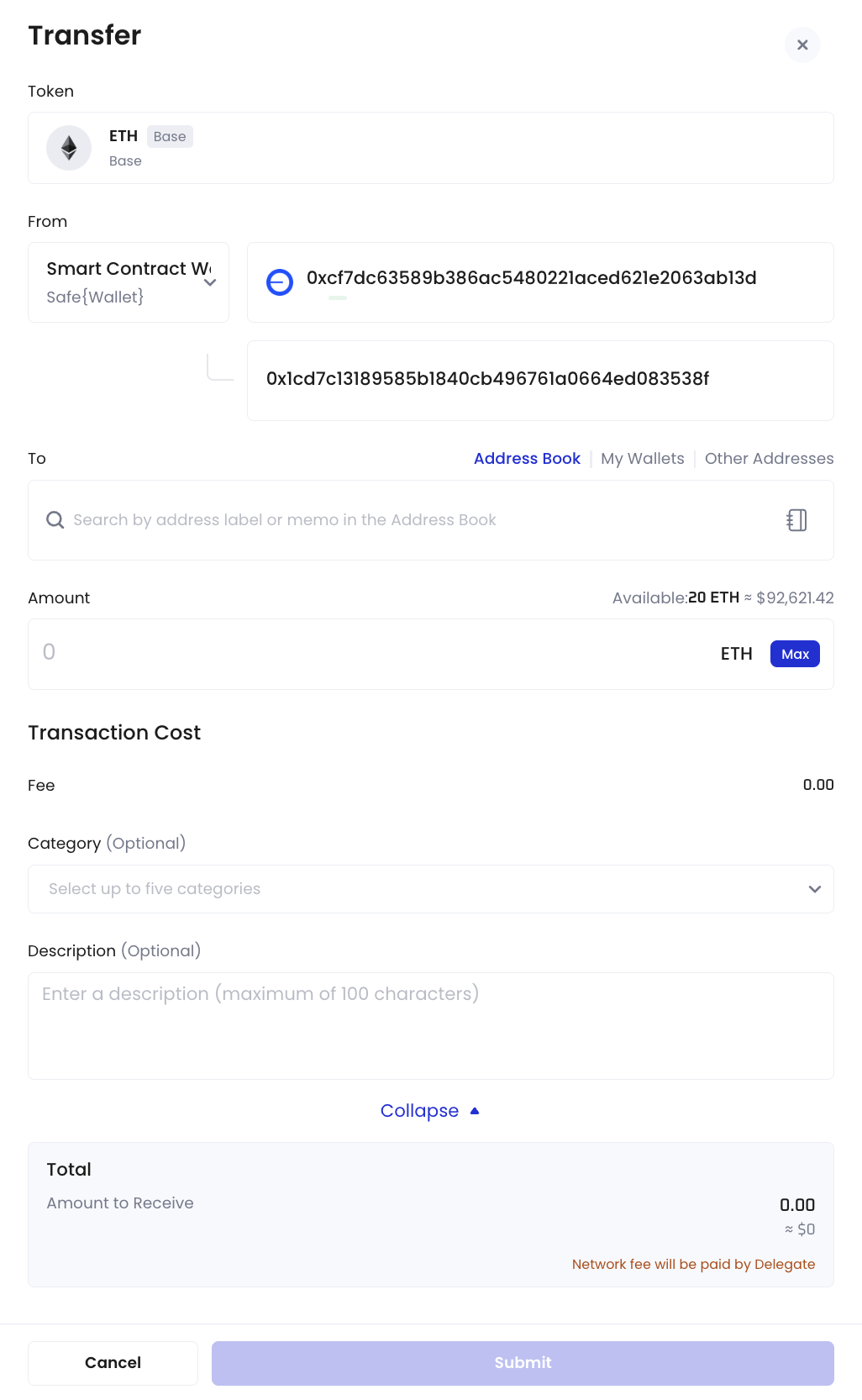Viewport: 862px width, 1400px height.
Task: Expand the Smart Contract Wallet dropdown chevron
Action: pyautogui.click(x=210, y=282)
